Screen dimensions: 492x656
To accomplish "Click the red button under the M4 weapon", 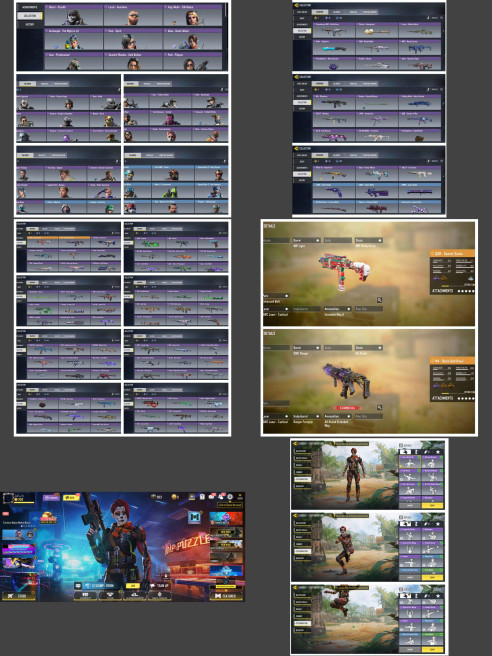I will coord(347,407).
